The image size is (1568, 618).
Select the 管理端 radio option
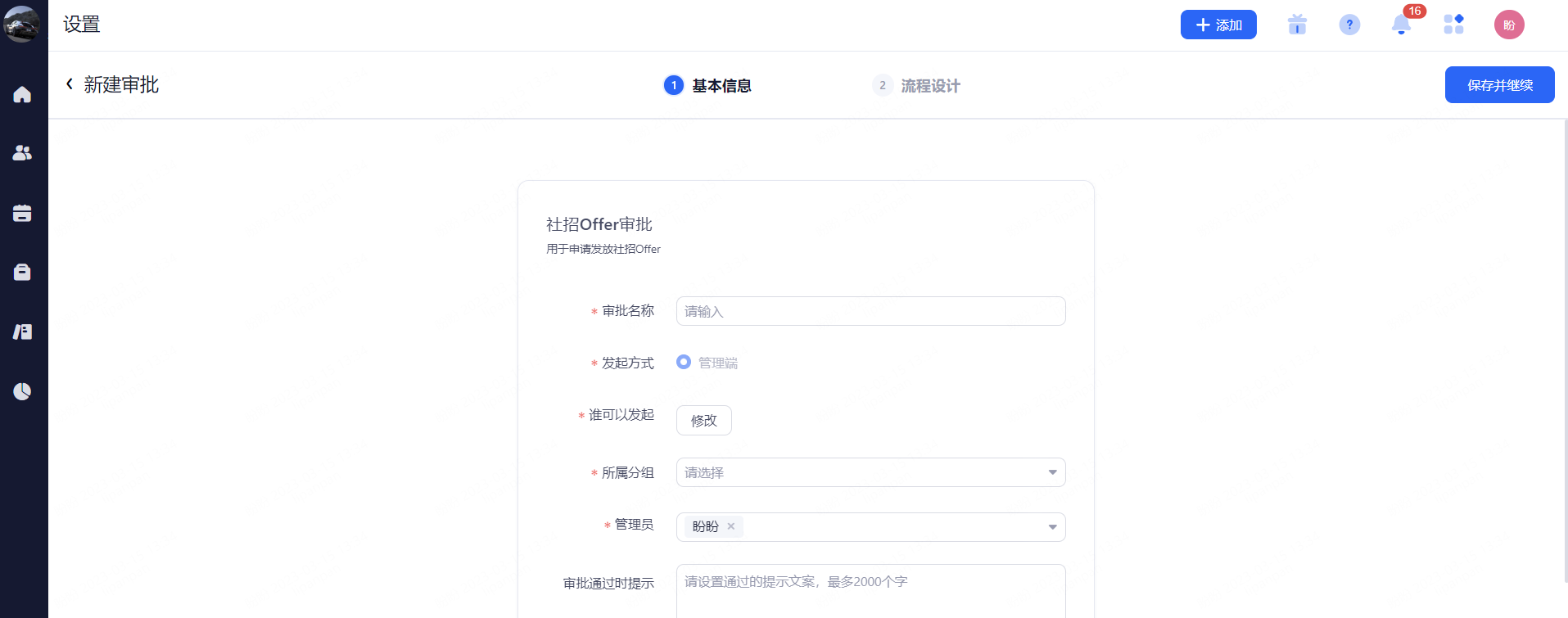684,362
